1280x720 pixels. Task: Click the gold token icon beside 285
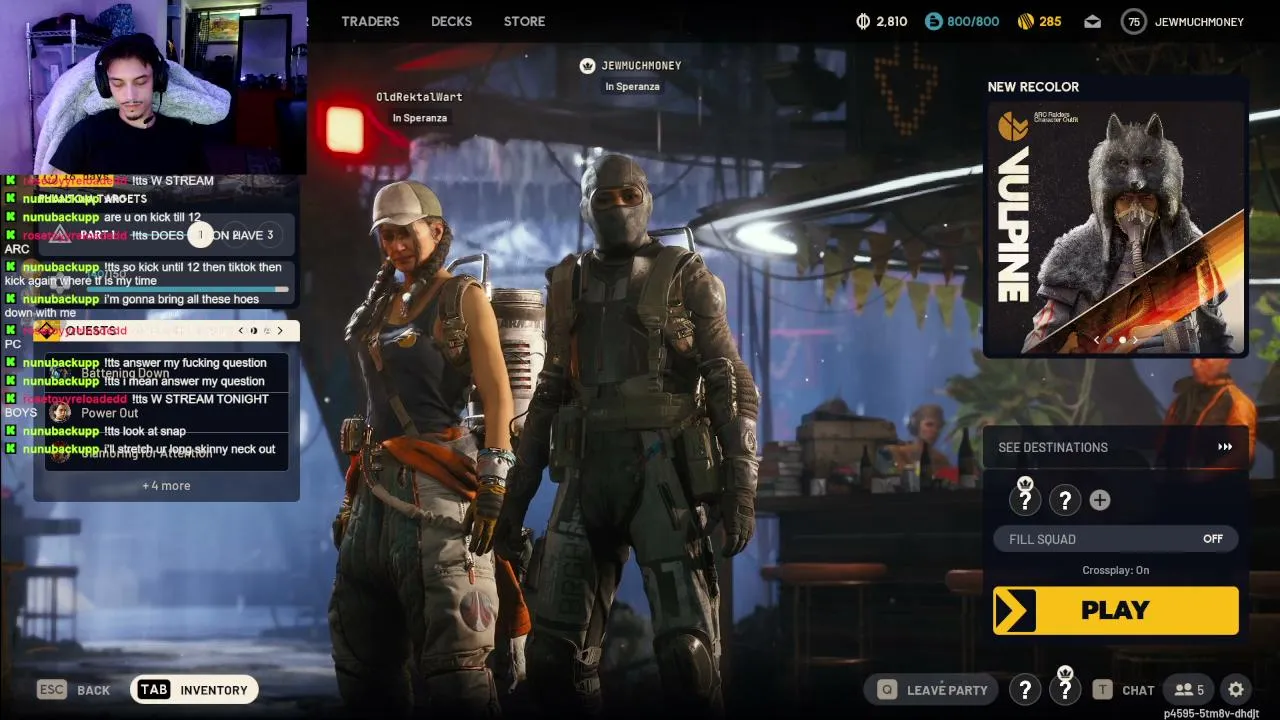tap(1025, 21)
